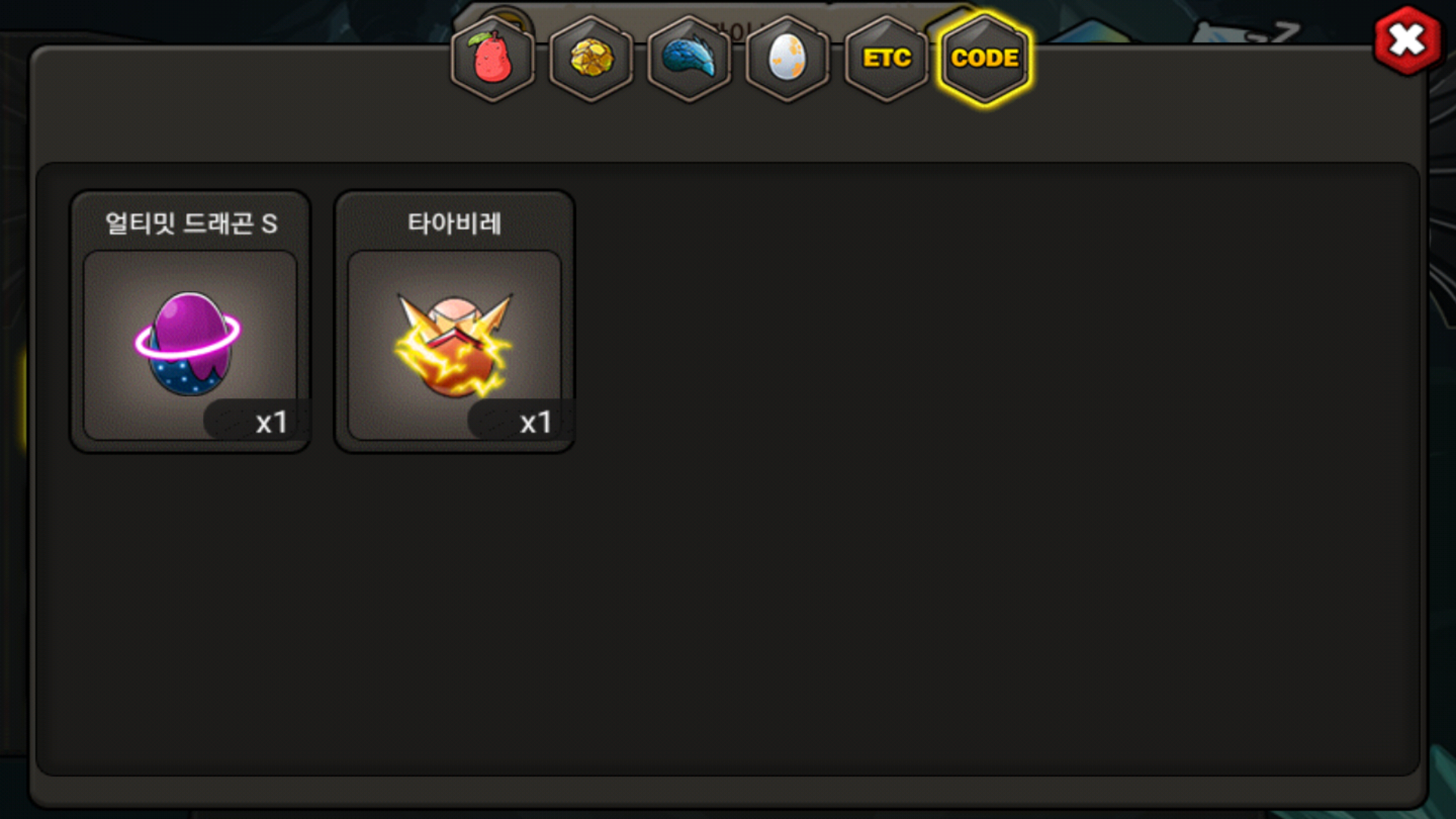Viewport: 1456px width, 819px height.
Task: Open the red fruit food tab
Action: 493,58
